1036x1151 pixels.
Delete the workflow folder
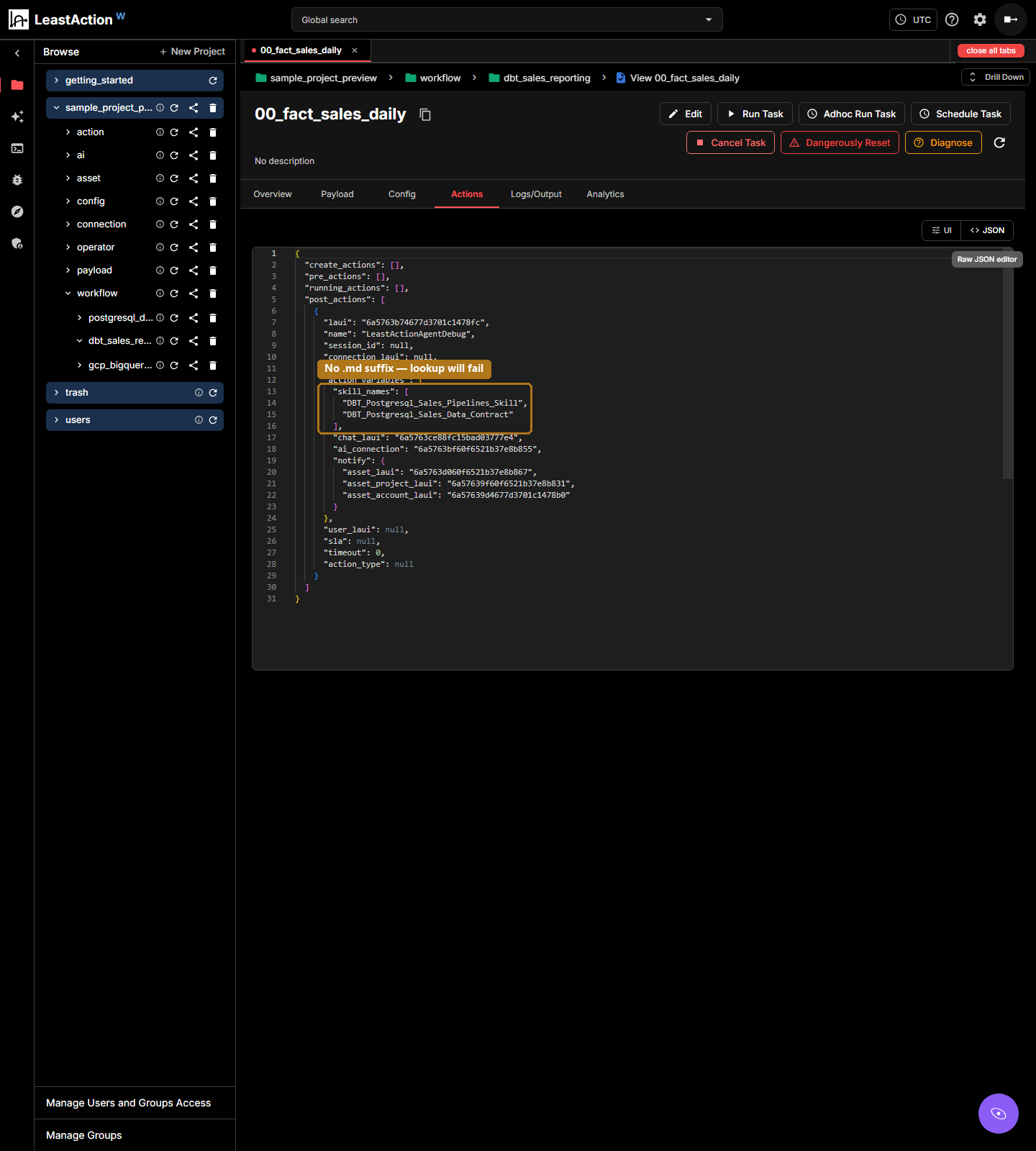(x=213, y=294)
